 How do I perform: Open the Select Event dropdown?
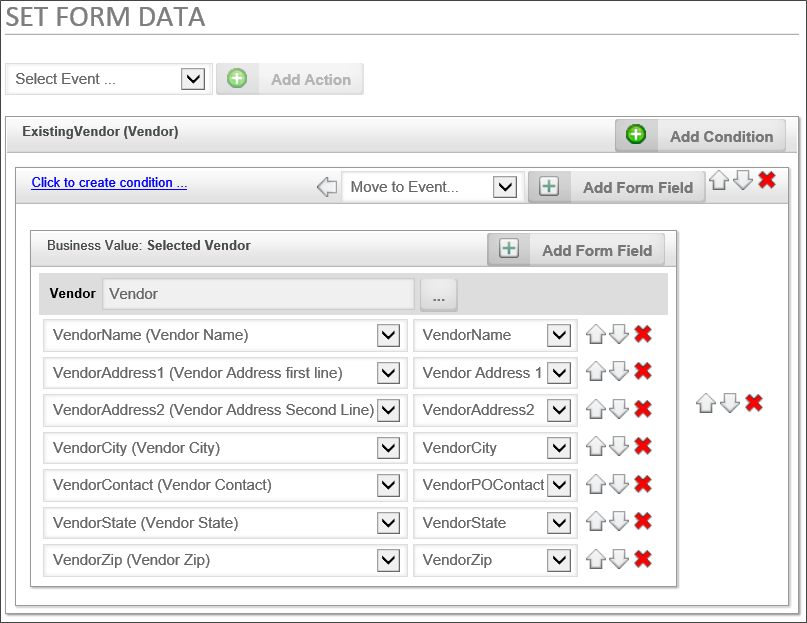[x=193, y=79]
